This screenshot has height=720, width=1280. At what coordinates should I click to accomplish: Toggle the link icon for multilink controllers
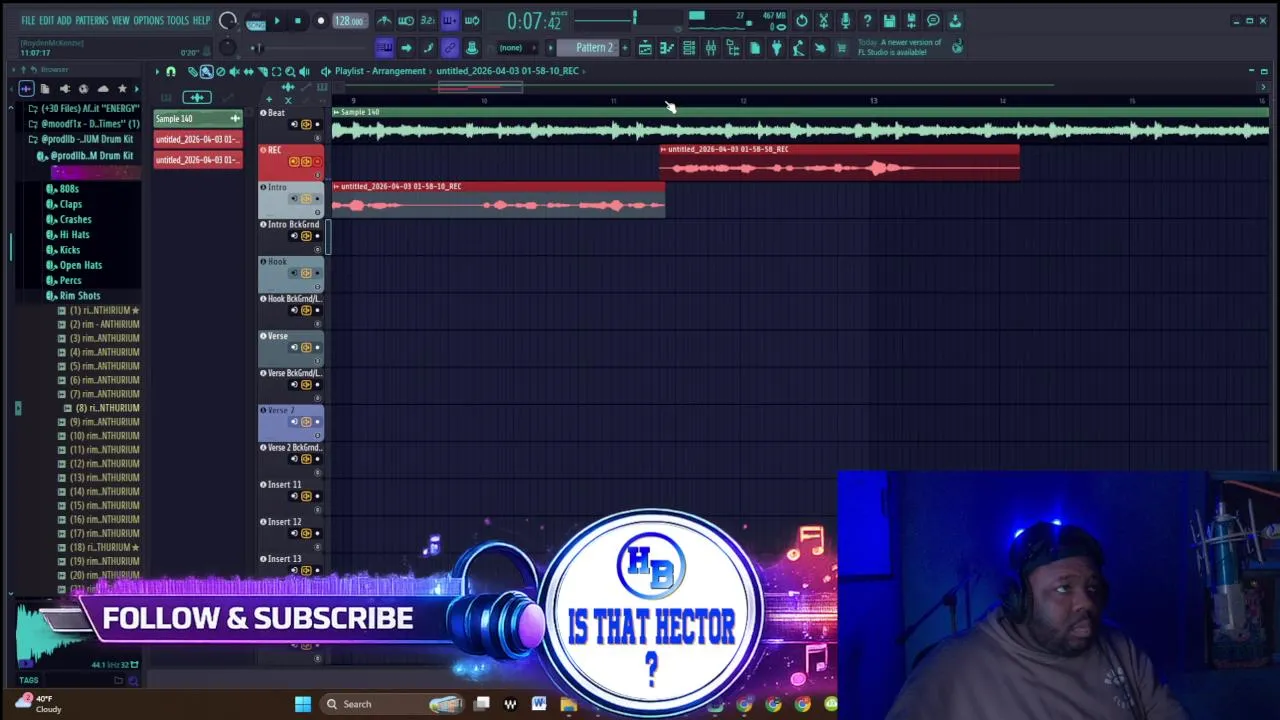pyautogui.click(x=449, y=48)
